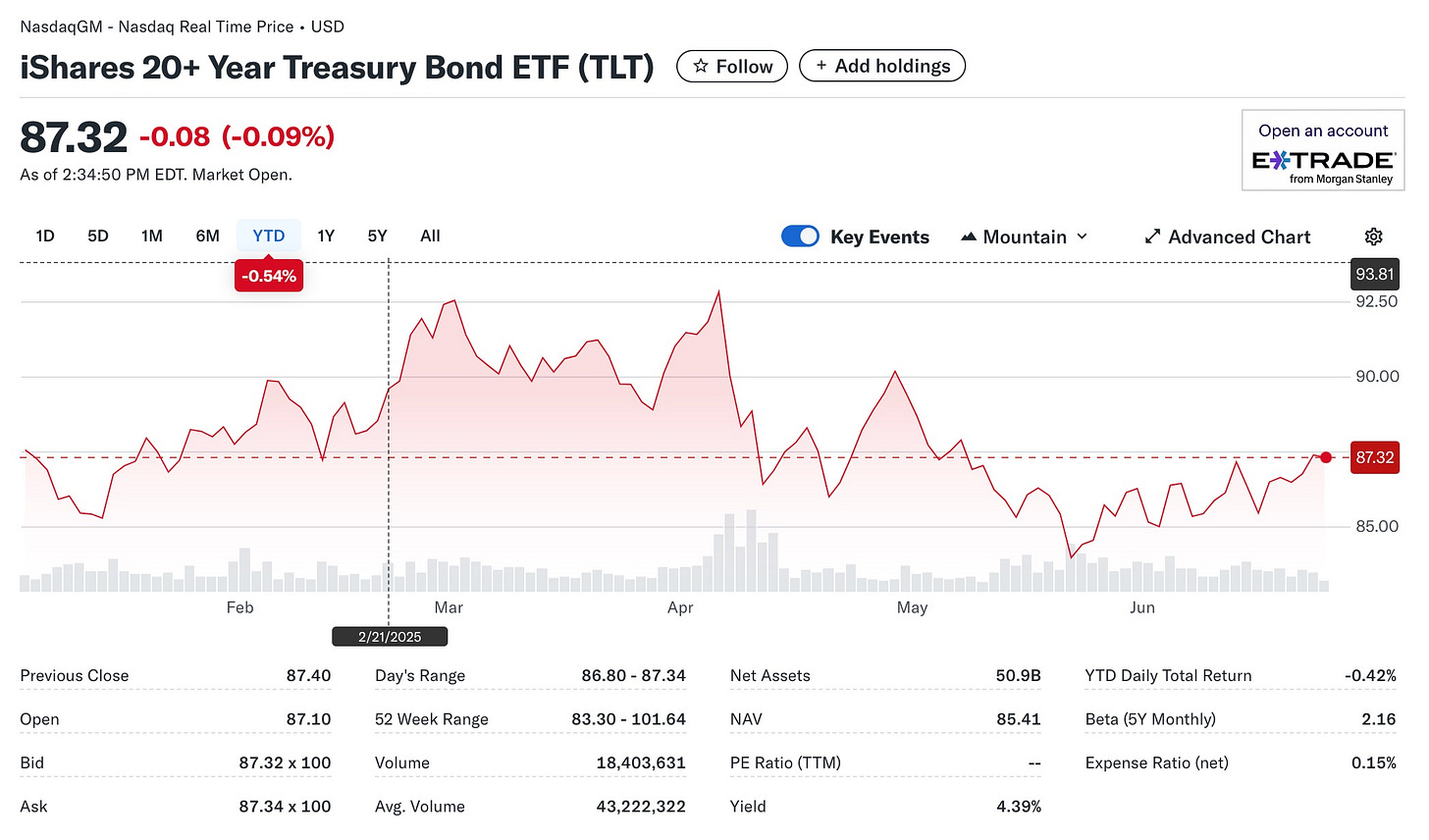Screen dimensions: 1429x840
Task: Click the star icon in Follow button
Action: [x=701, y=66]
